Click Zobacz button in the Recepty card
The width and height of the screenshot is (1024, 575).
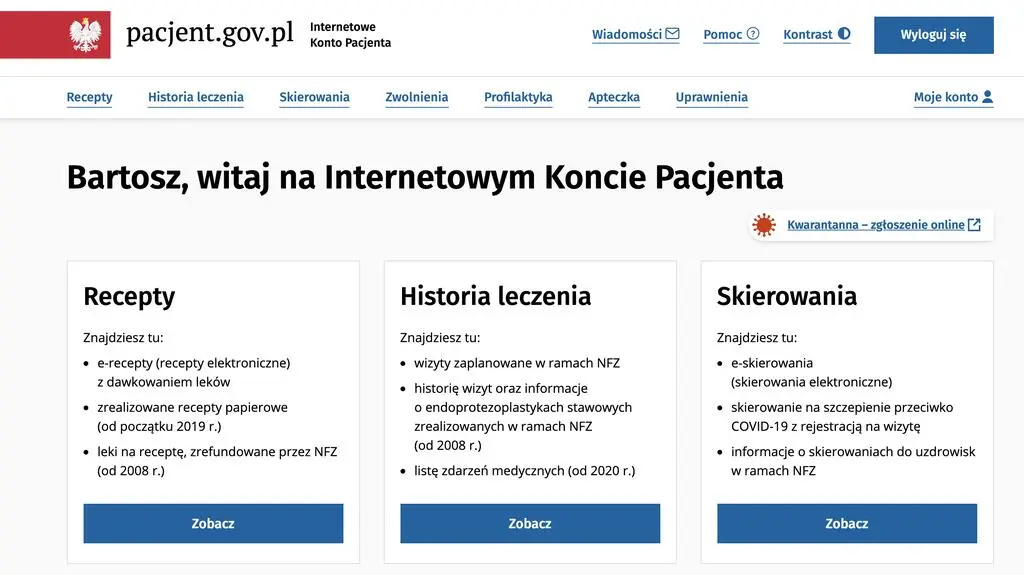[x=213, y=523]
